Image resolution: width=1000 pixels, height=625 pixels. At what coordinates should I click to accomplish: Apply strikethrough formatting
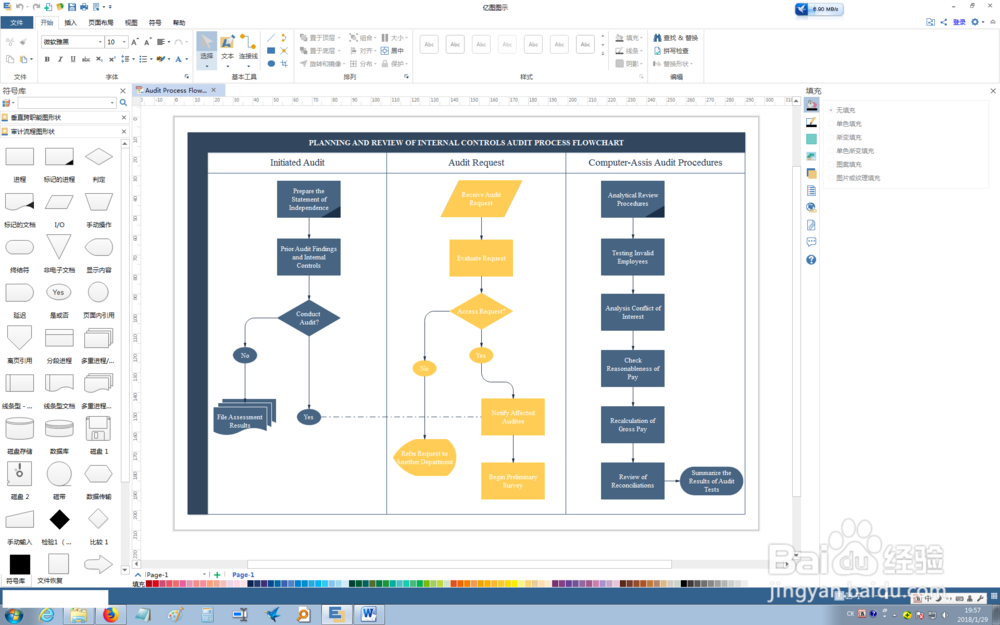click(x=86, y=59)
